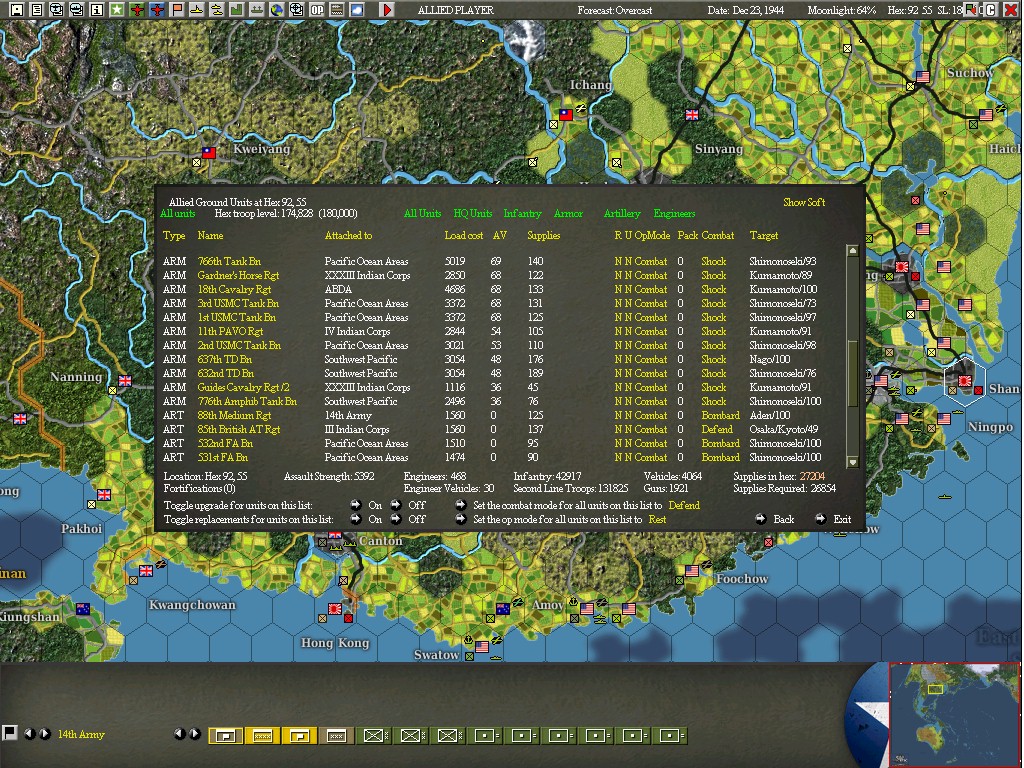Click the red end turn arrow
Image resolution: width=1024 pixels, height=768 pixels.
(x=387, y=9)
